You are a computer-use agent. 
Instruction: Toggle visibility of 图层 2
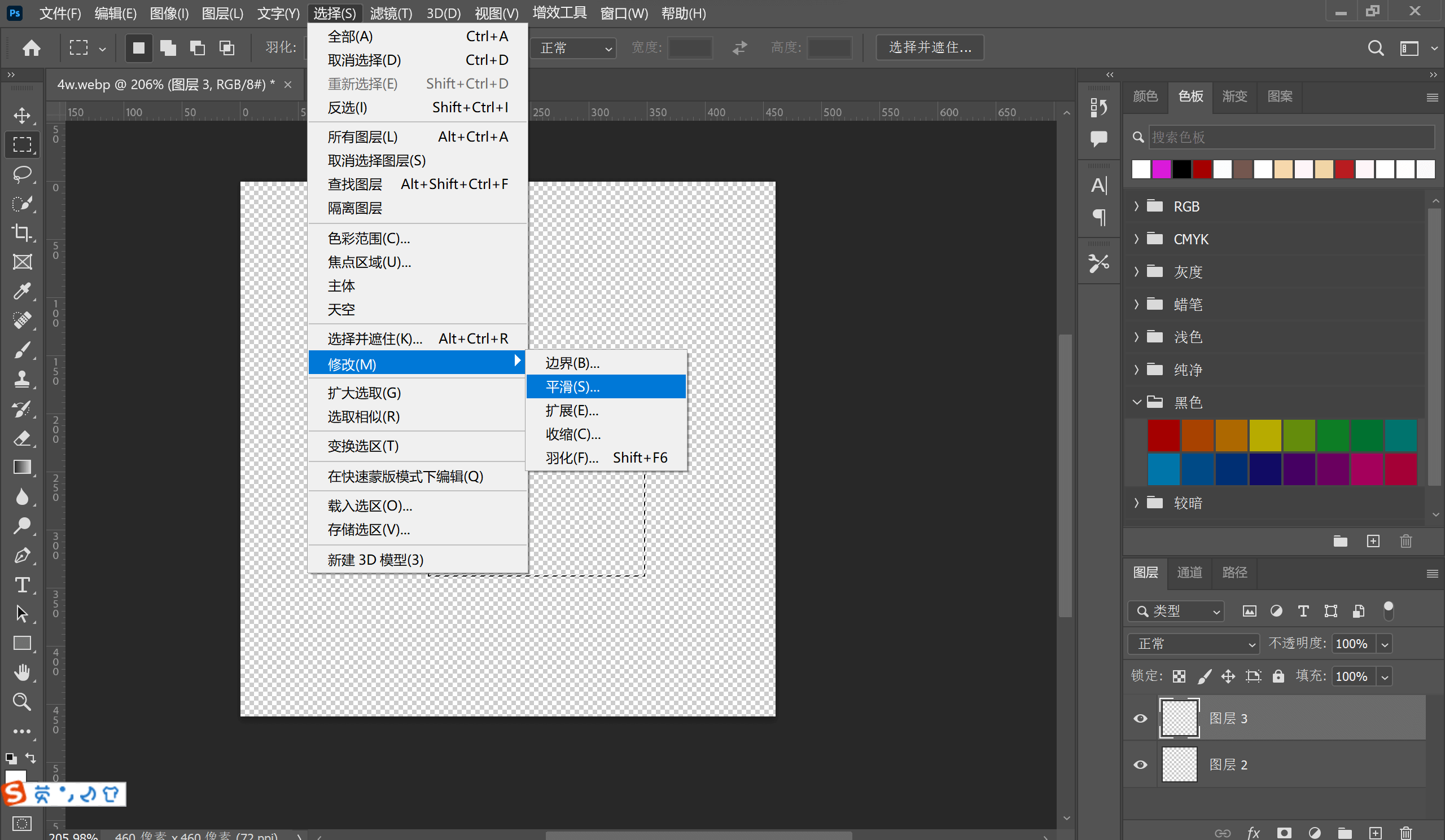[x=1140, y=764]
